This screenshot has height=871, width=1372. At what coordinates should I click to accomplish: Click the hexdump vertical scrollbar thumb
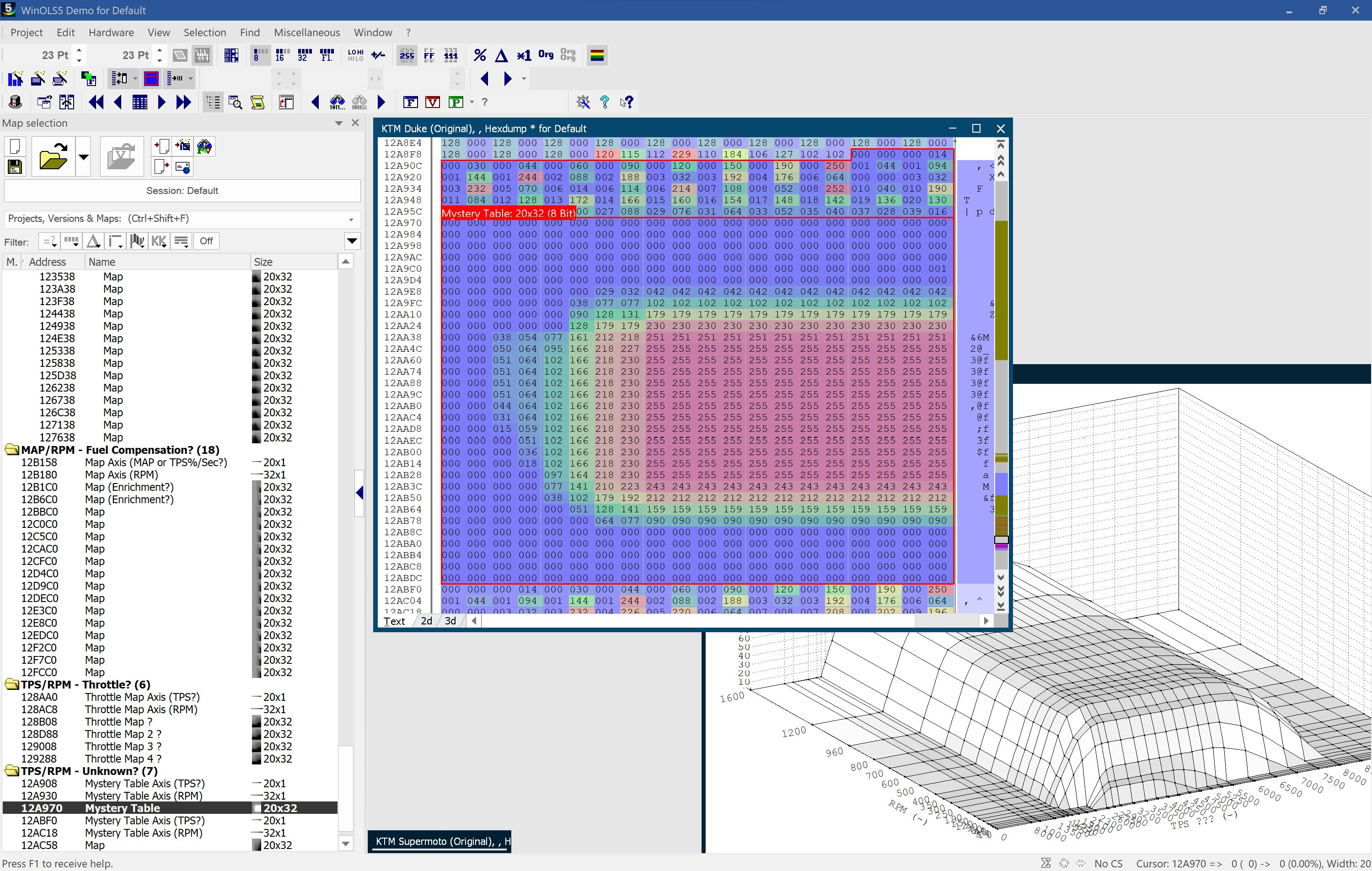coord(1001,539)
